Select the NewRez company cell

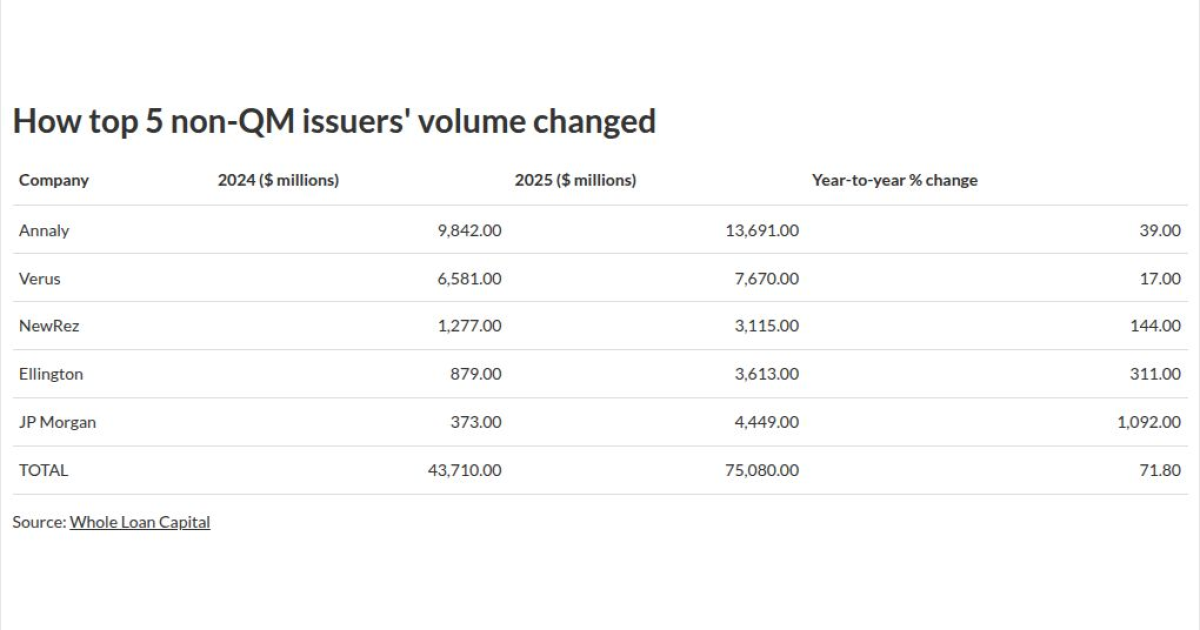(x=49, y=326)
